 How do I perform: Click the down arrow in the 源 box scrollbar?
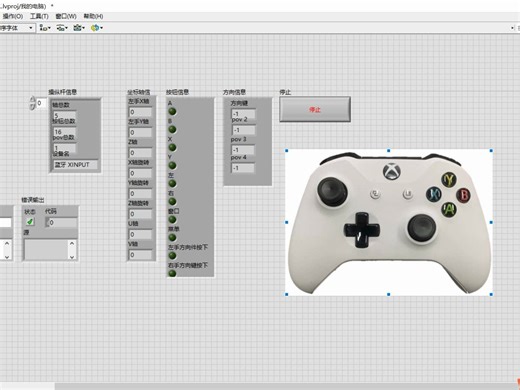click(72, 256)
